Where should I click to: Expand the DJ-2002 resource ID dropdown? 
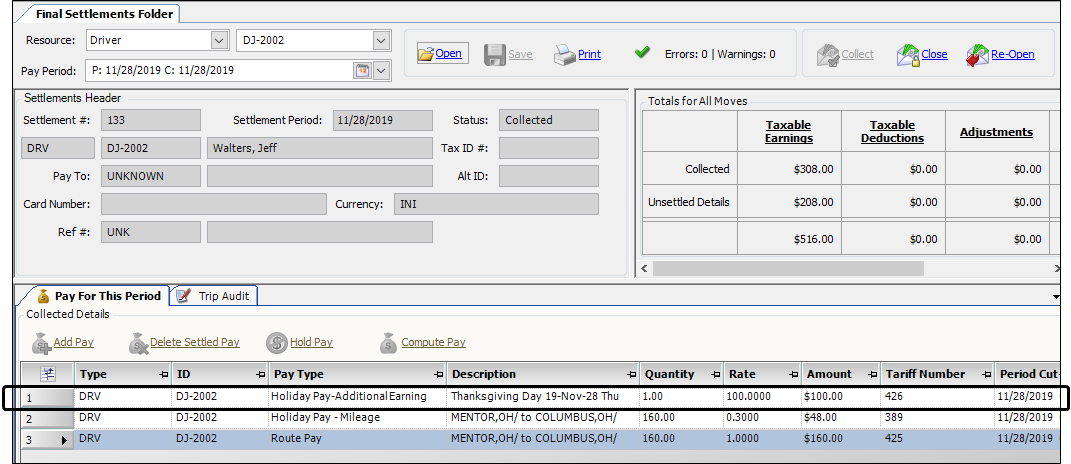click(x=380, y=41)
